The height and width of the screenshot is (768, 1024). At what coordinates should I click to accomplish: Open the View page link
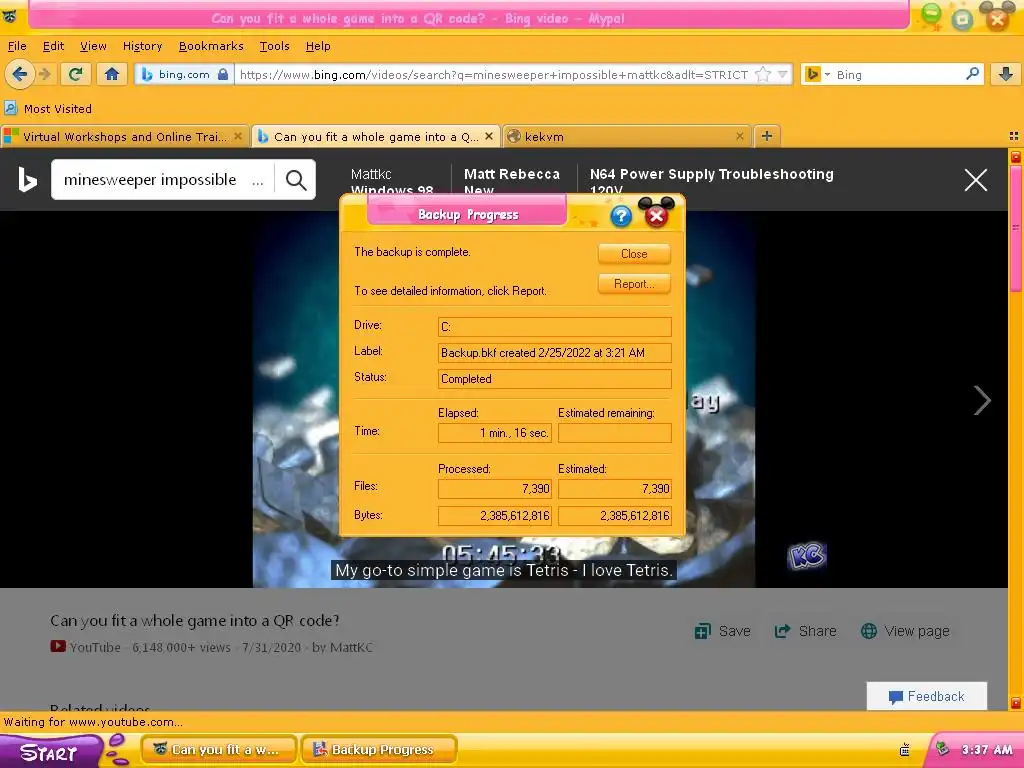tap(905, 632)
